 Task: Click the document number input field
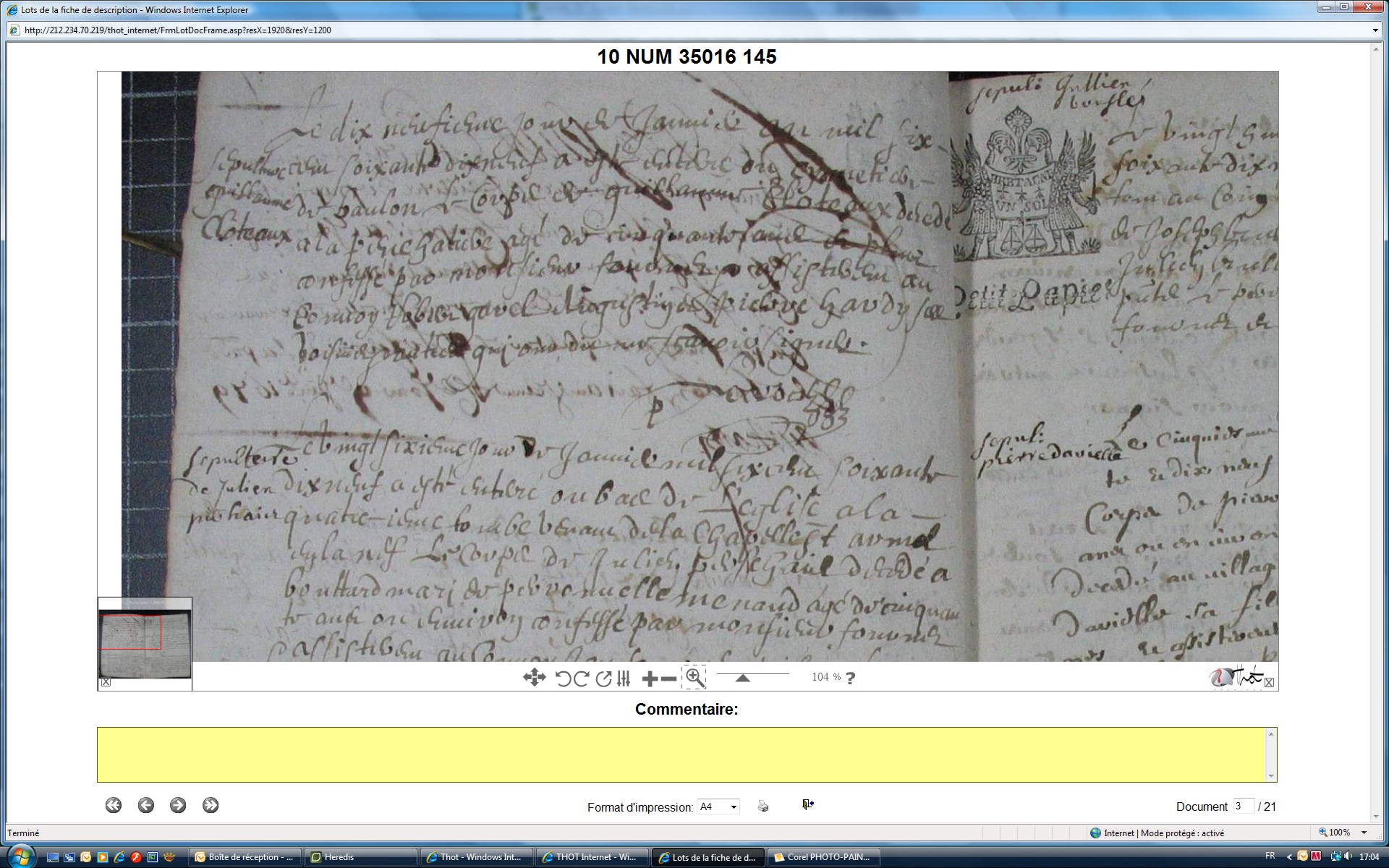[1243, 806]
